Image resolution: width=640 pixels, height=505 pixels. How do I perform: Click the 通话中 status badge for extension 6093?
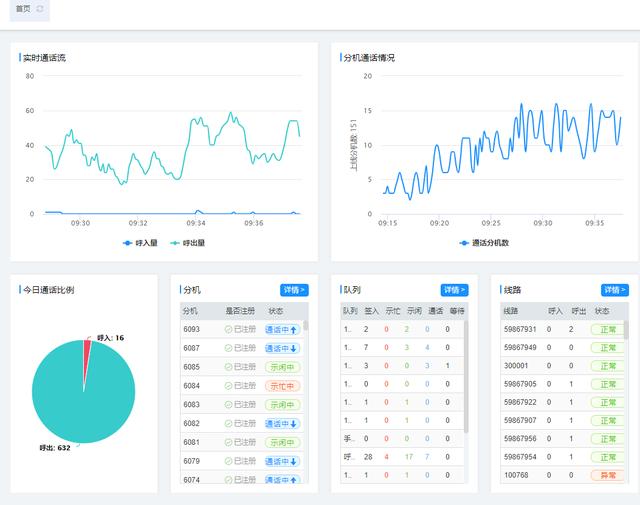tap(282, 329)
